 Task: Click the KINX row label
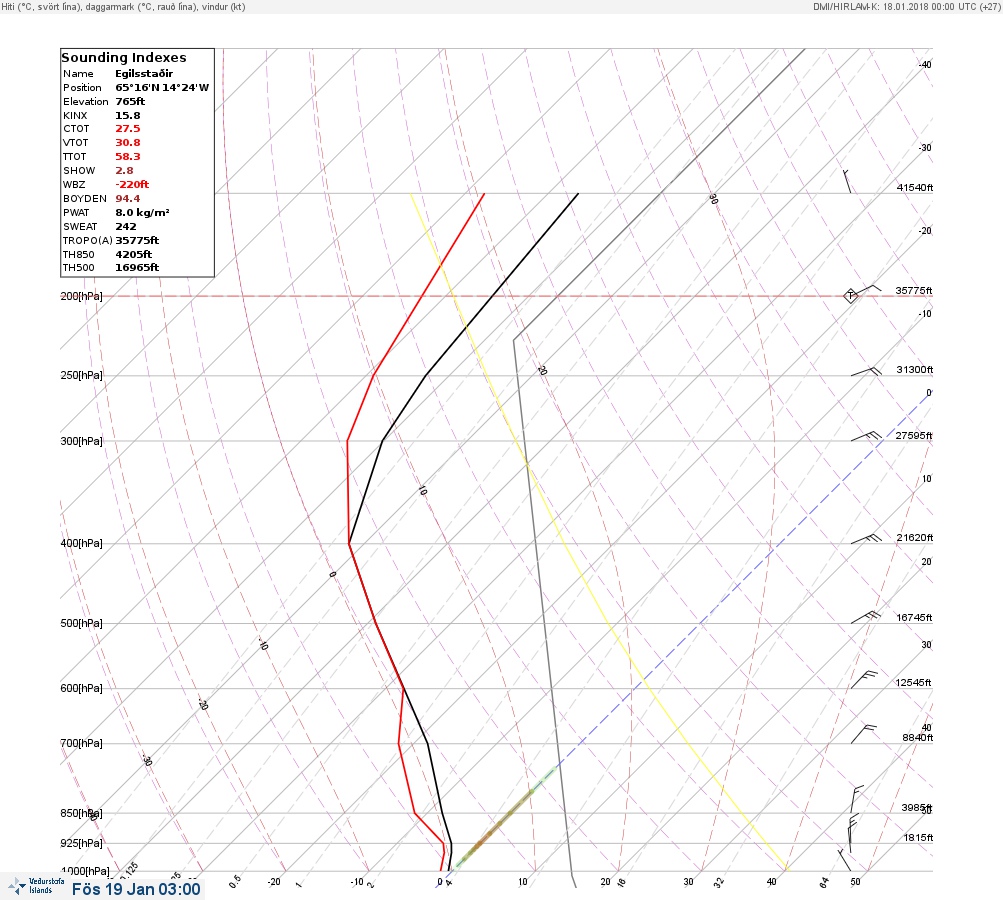click(75, 116)
